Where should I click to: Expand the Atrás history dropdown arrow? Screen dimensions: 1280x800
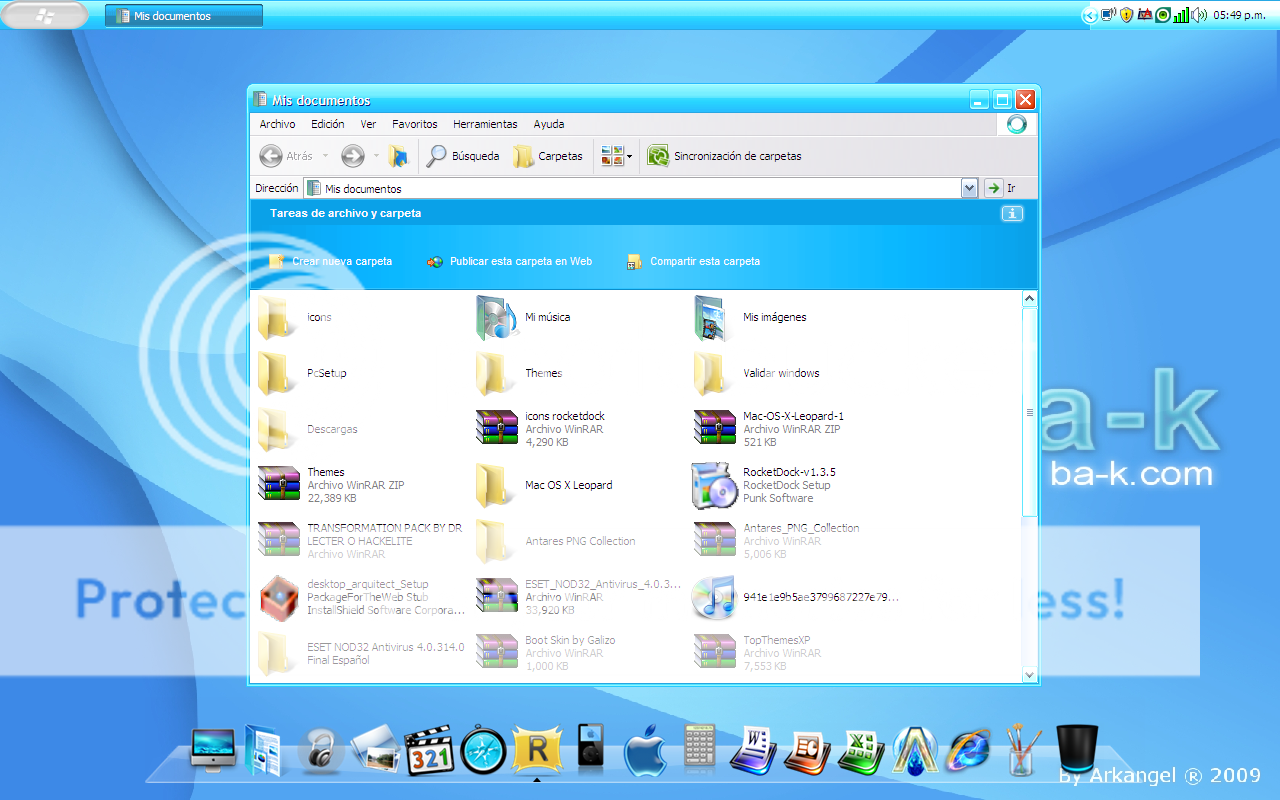pyautogui.click(x=325, y=156)
